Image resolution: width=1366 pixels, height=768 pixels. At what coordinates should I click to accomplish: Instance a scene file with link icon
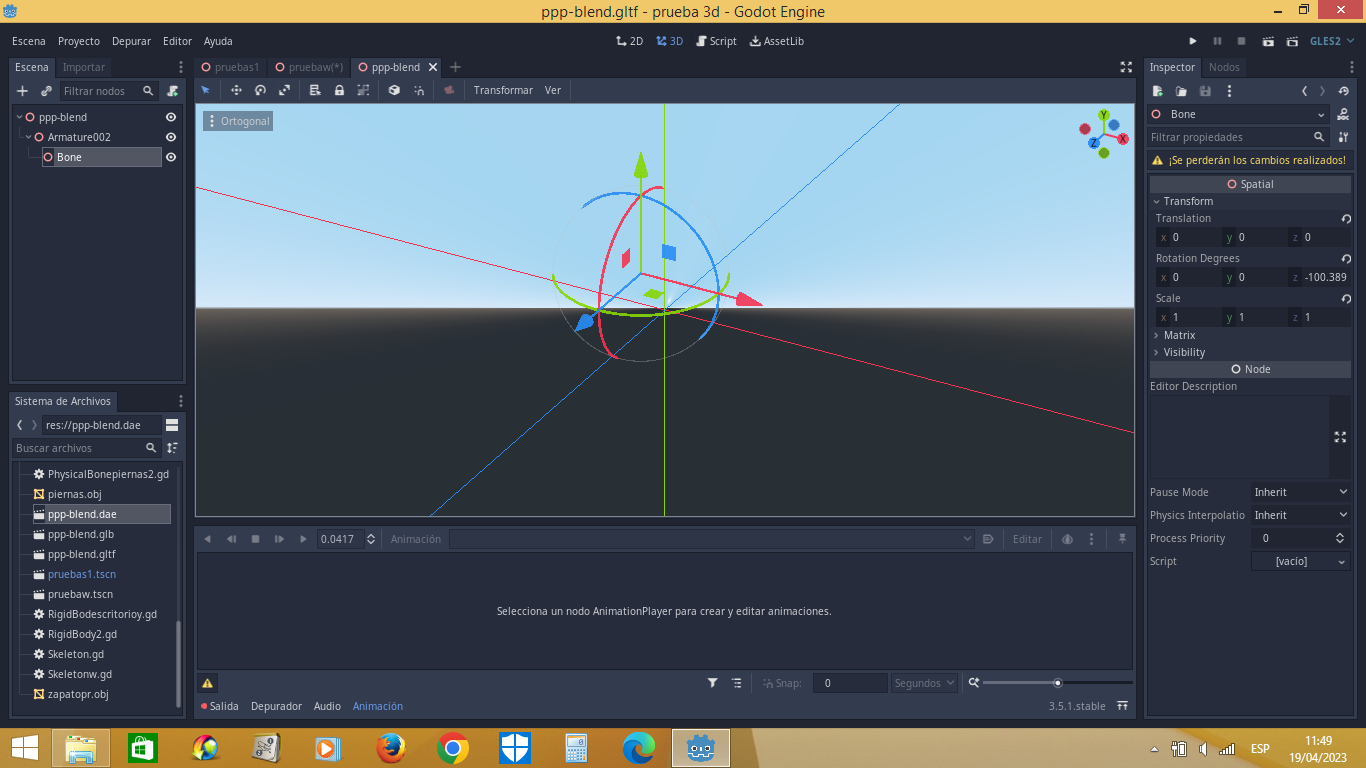(x=46, y=91)
